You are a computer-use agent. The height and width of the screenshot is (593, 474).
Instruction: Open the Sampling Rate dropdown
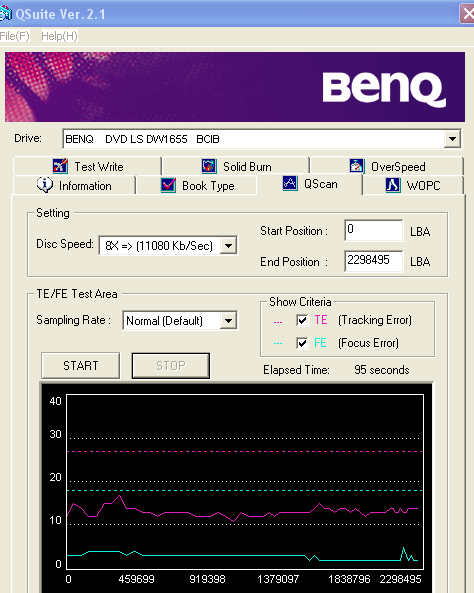click(228, 321)
